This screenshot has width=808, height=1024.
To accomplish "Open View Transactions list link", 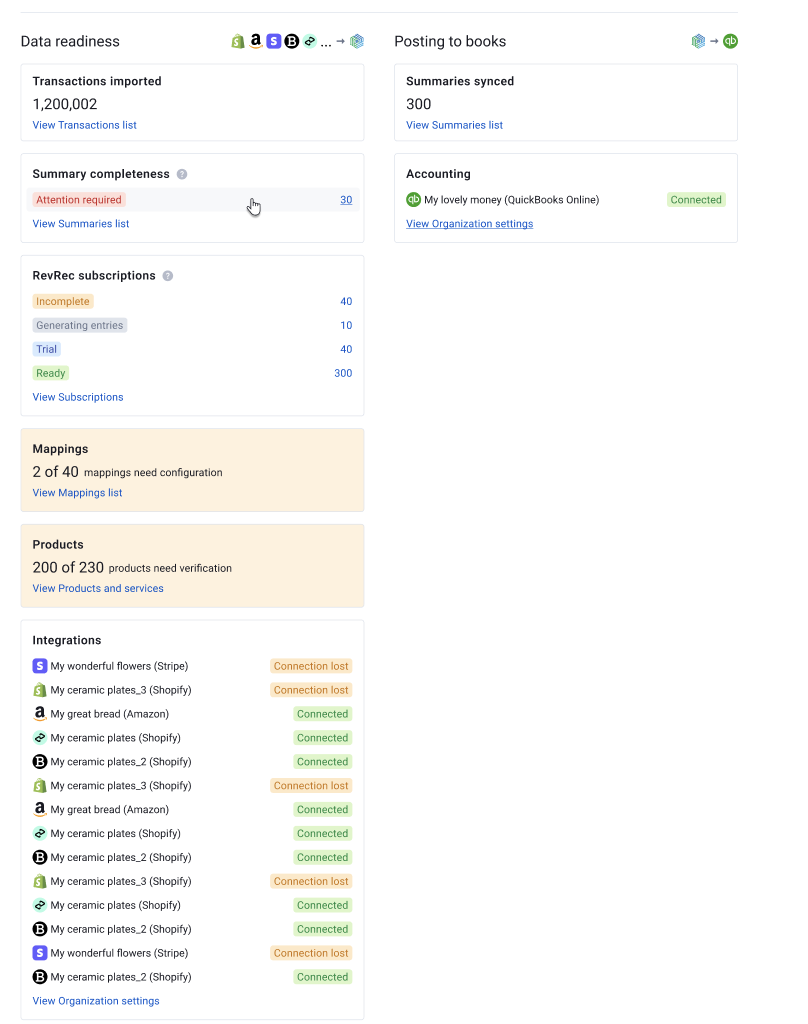I will click(84, 125).
